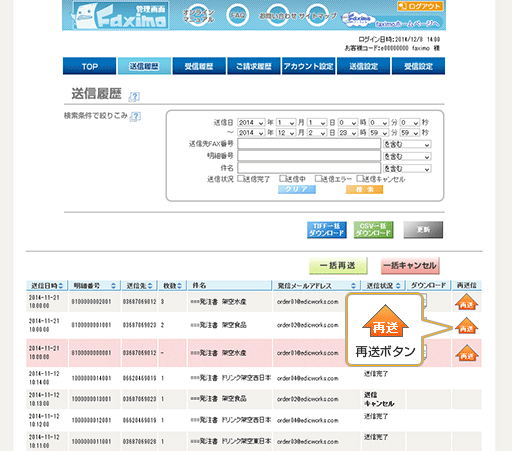This screenshot has width=512, height=451.
Task: Open the FAQ circle icon in header
Action: tap(237, 15)
